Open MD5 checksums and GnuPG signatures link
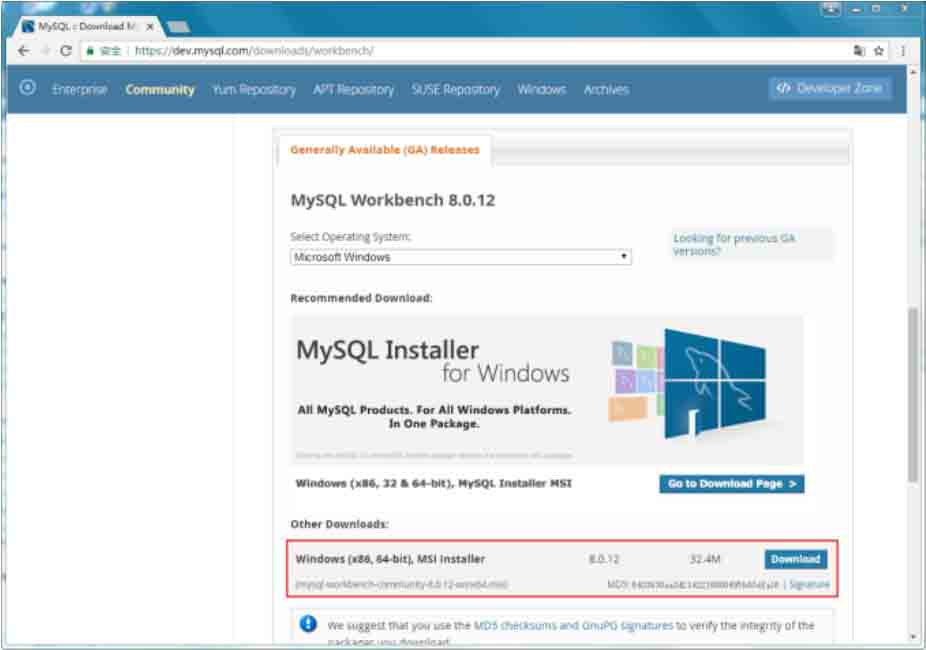Viewport: 926px width, 650px height. point(573,625)
